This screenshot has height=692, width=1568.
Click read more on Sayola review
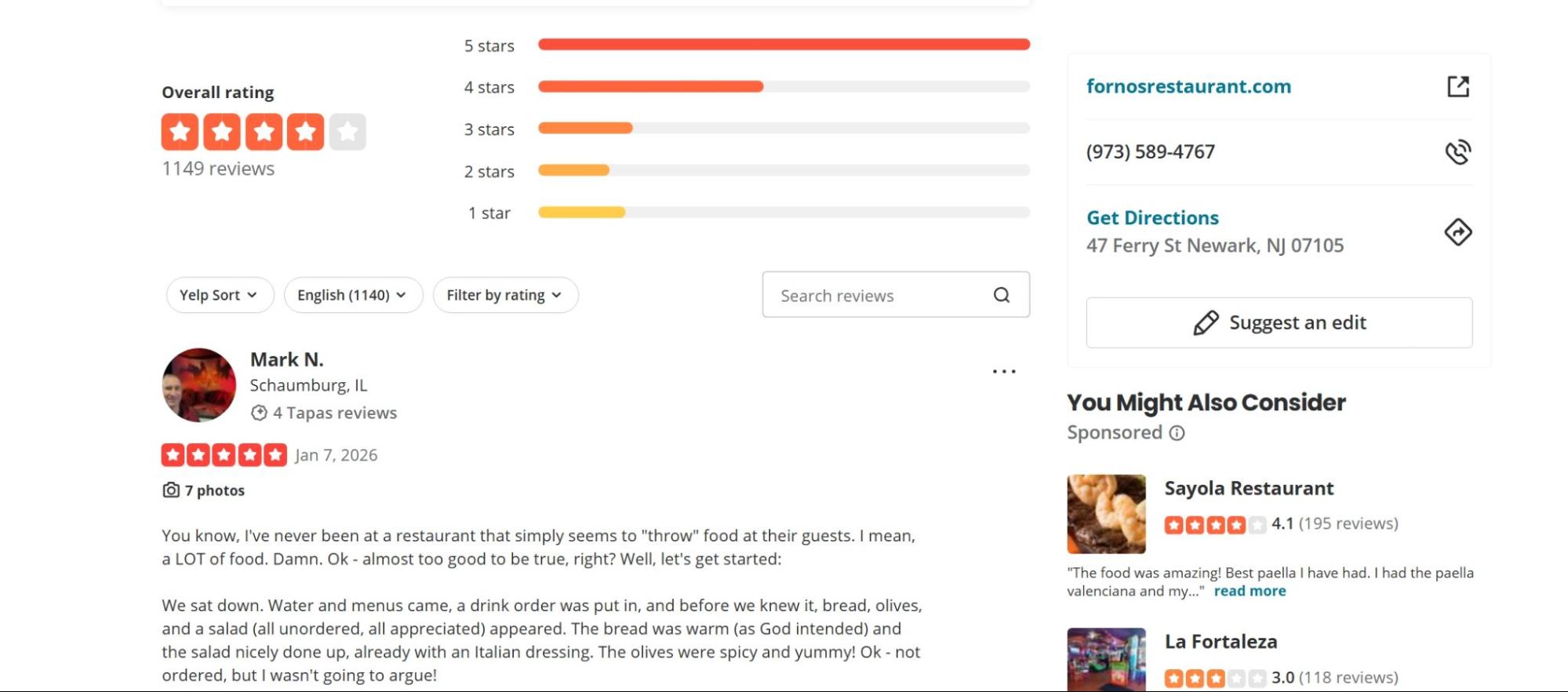(x=1250, y=591)
